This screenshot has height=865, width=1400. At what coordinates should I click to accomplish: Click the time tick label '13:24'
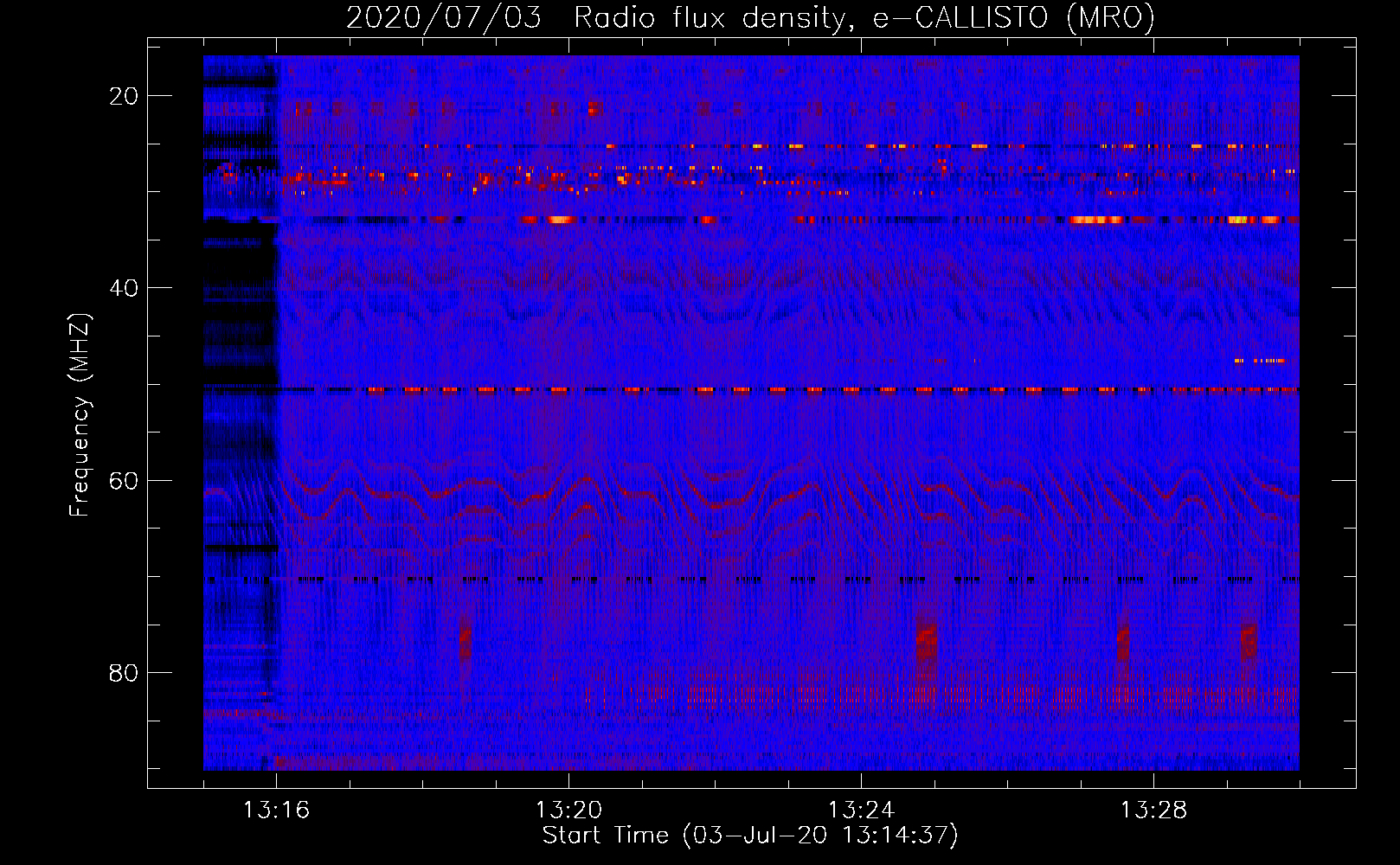(861, 811)
